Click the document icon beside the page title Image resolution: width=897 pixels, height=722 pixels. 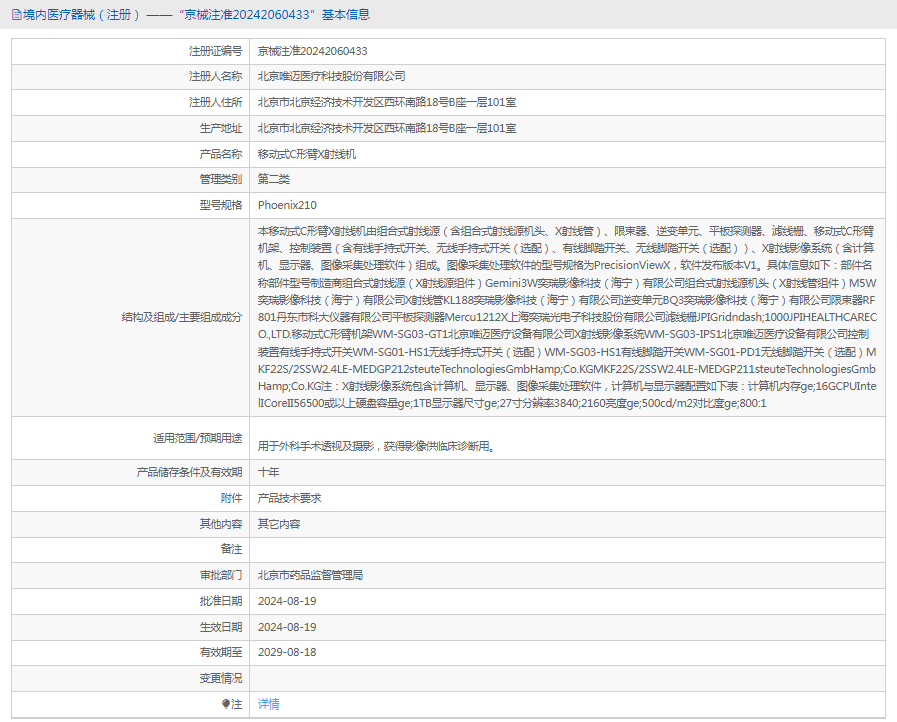[x=17, y=15]
